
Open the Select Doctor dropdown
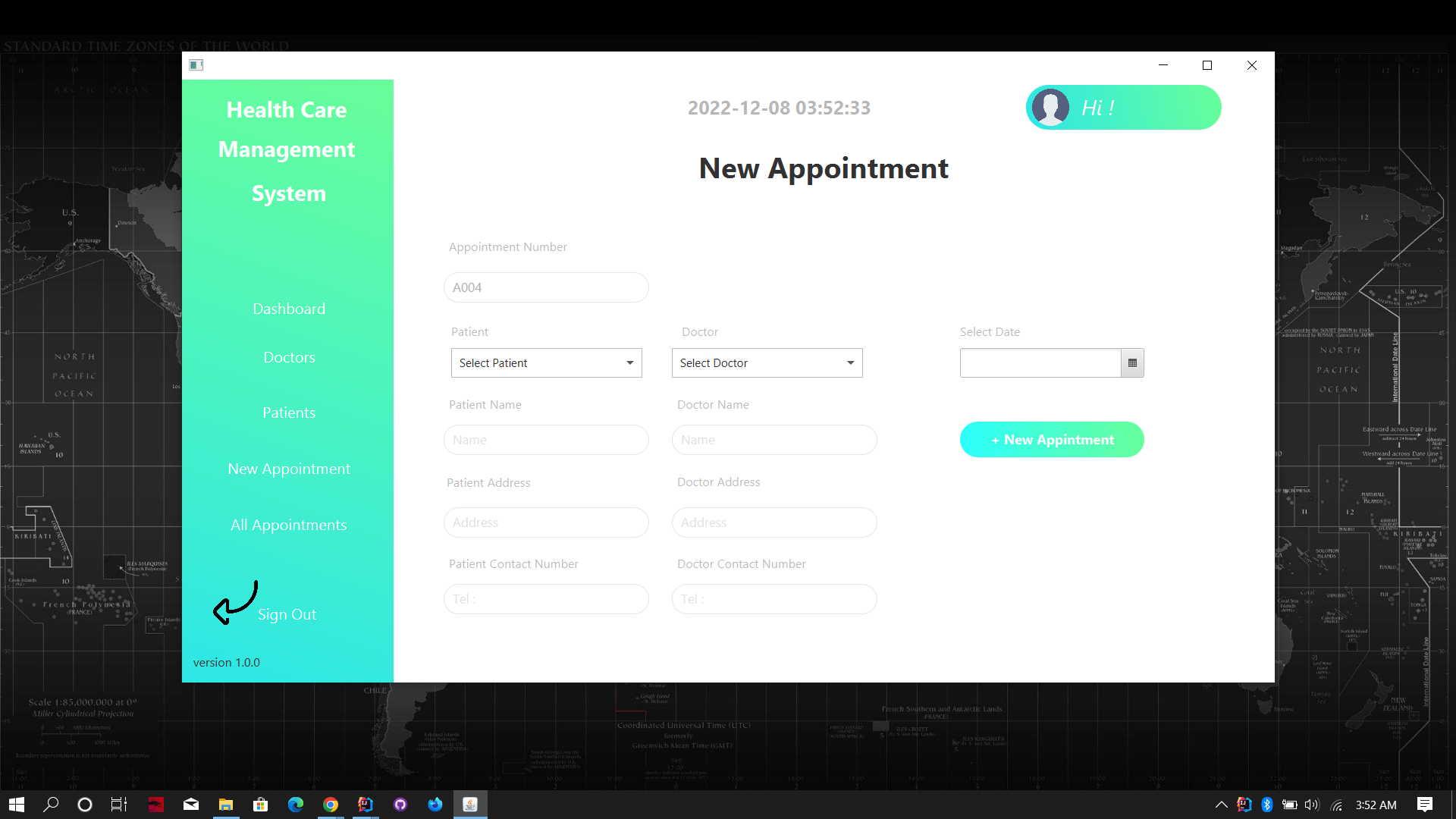tap(767, 362)
